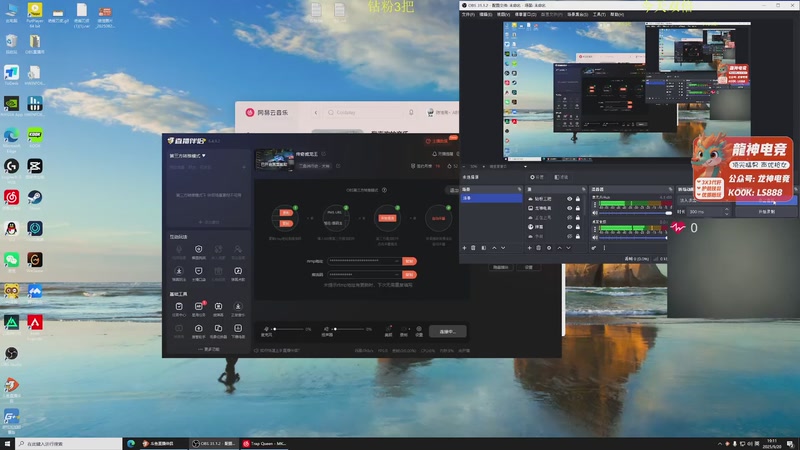
Task: Open source 属性 button above OBS docks
Action: point(537,177)
